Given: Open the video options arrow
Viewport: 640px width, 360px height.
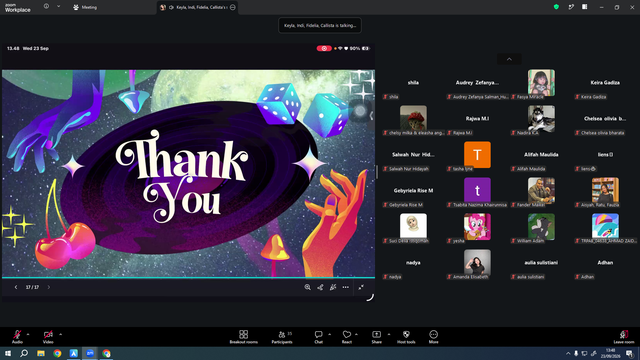Looking at the screenshot, I should [60, 334].
